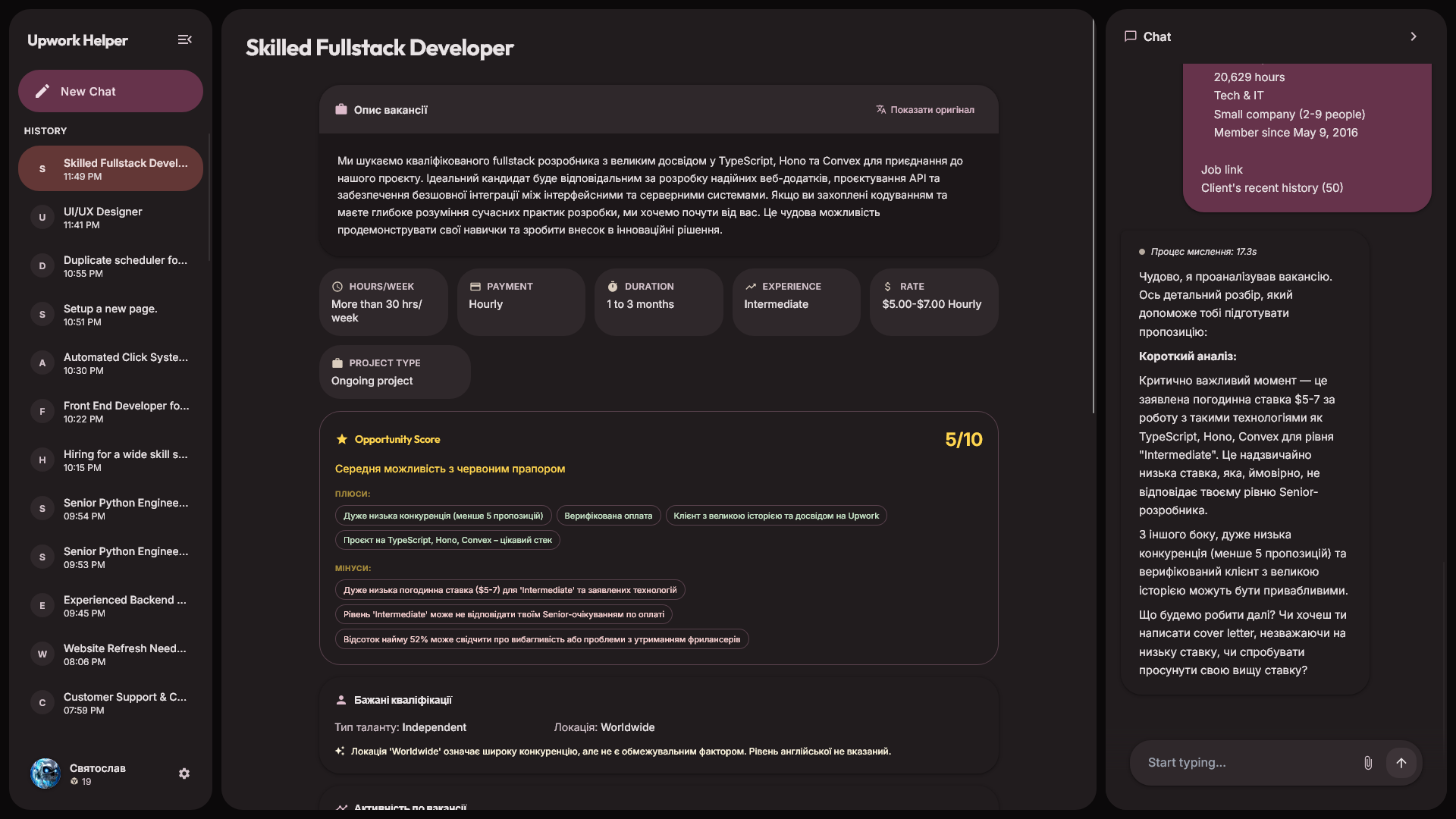Select chip Клієнт з великою історією
Image resolution: width=1456 pixels, height=819 pixels.
pyautogui.click(x=777, y=516)
